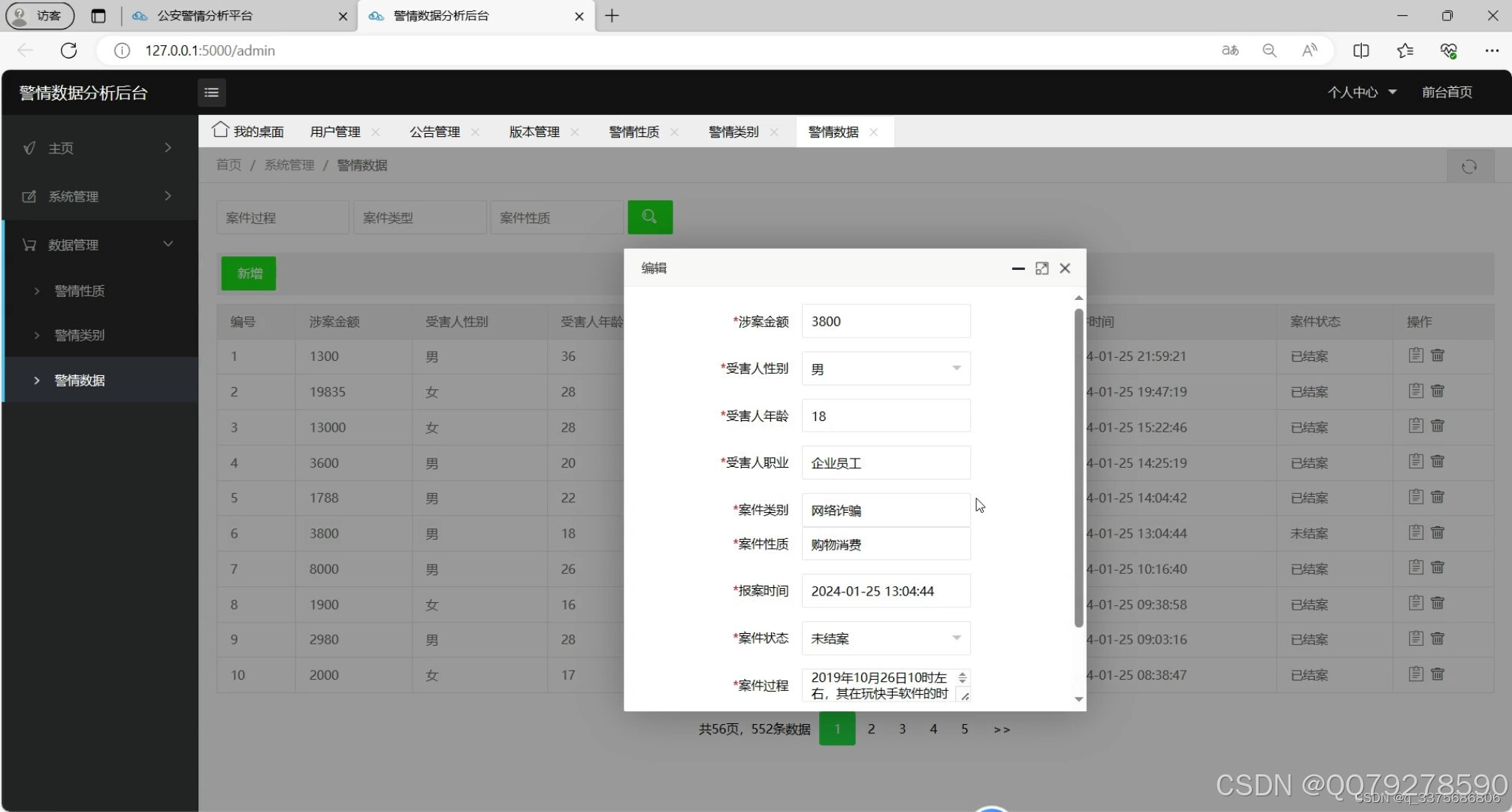Click the green search icon button
The width and height of the screenshot is (1512, 812).
(649, 217)
